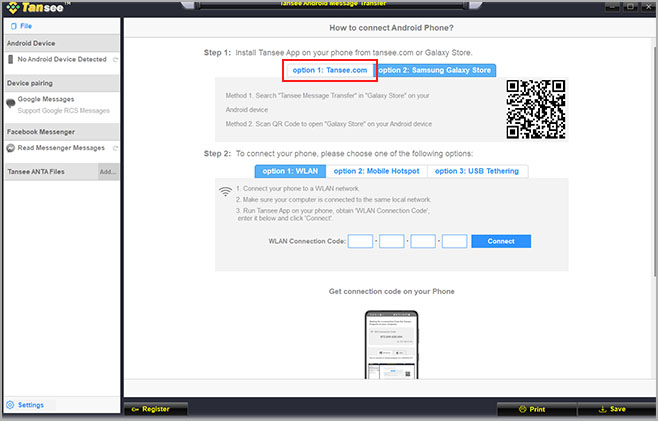
Task: Click the Facebook Messenger section header
Action: pos(62,132)
